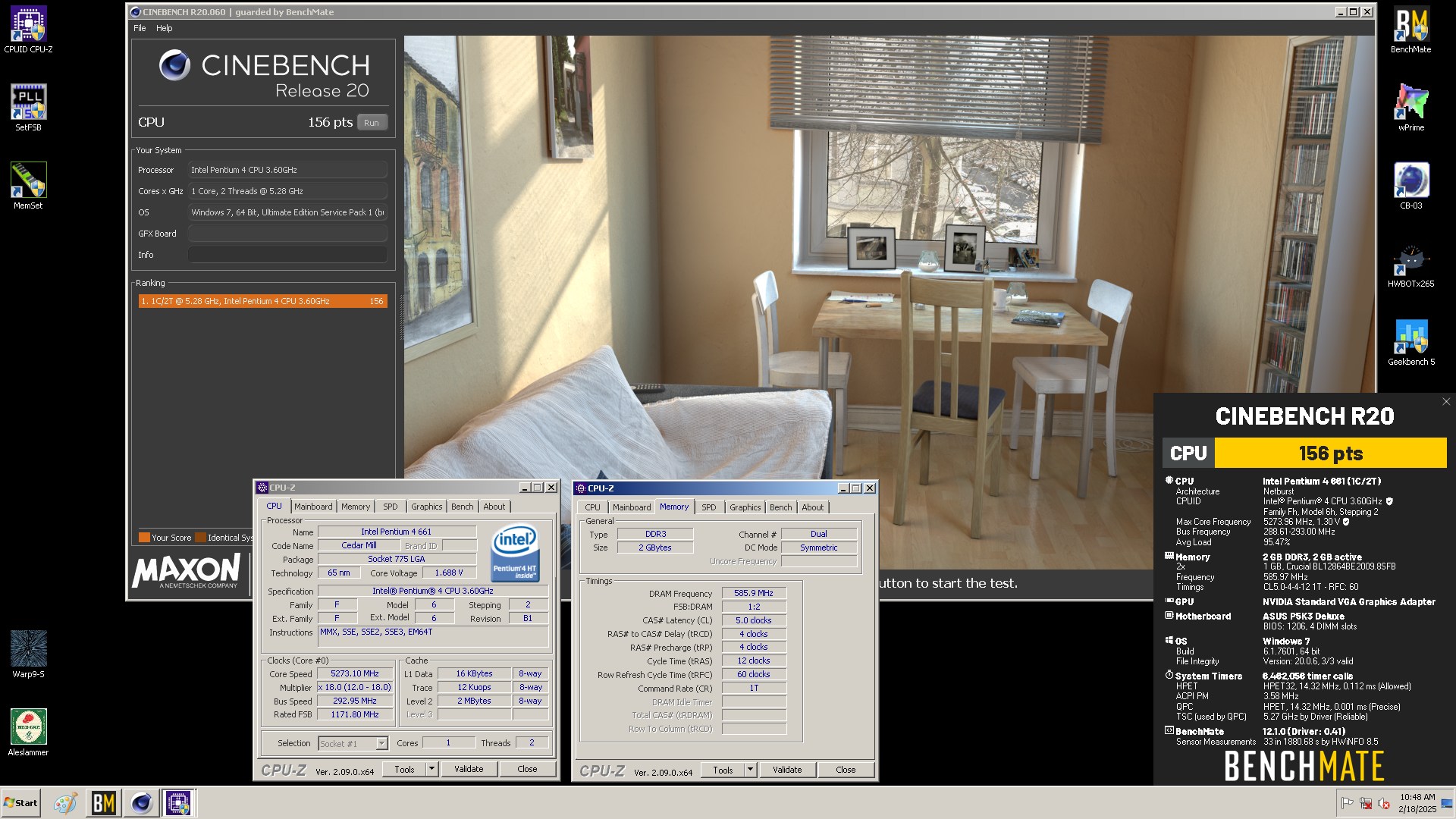Open the SetFSB desktop shortcut

(x=28, y=108)
